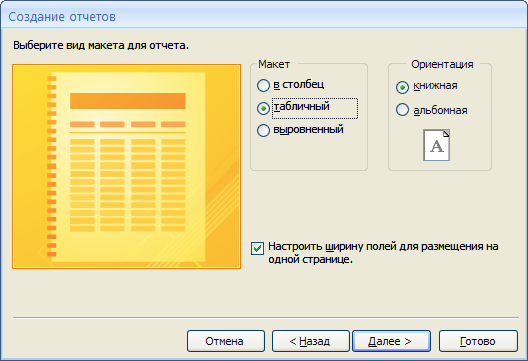Finish wizard with 'Готово' button
This screenshot has height=361, width=528.
coord(478,341)
